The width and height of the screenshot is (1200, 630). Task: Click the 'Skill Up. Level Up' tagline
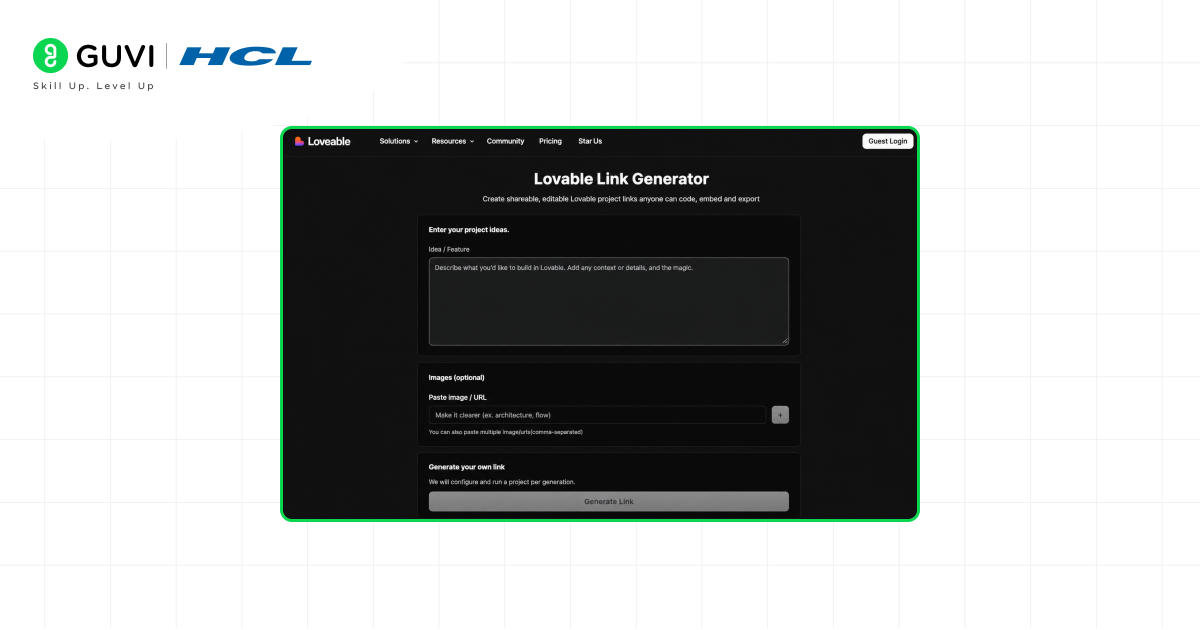[x=94, y=86]
